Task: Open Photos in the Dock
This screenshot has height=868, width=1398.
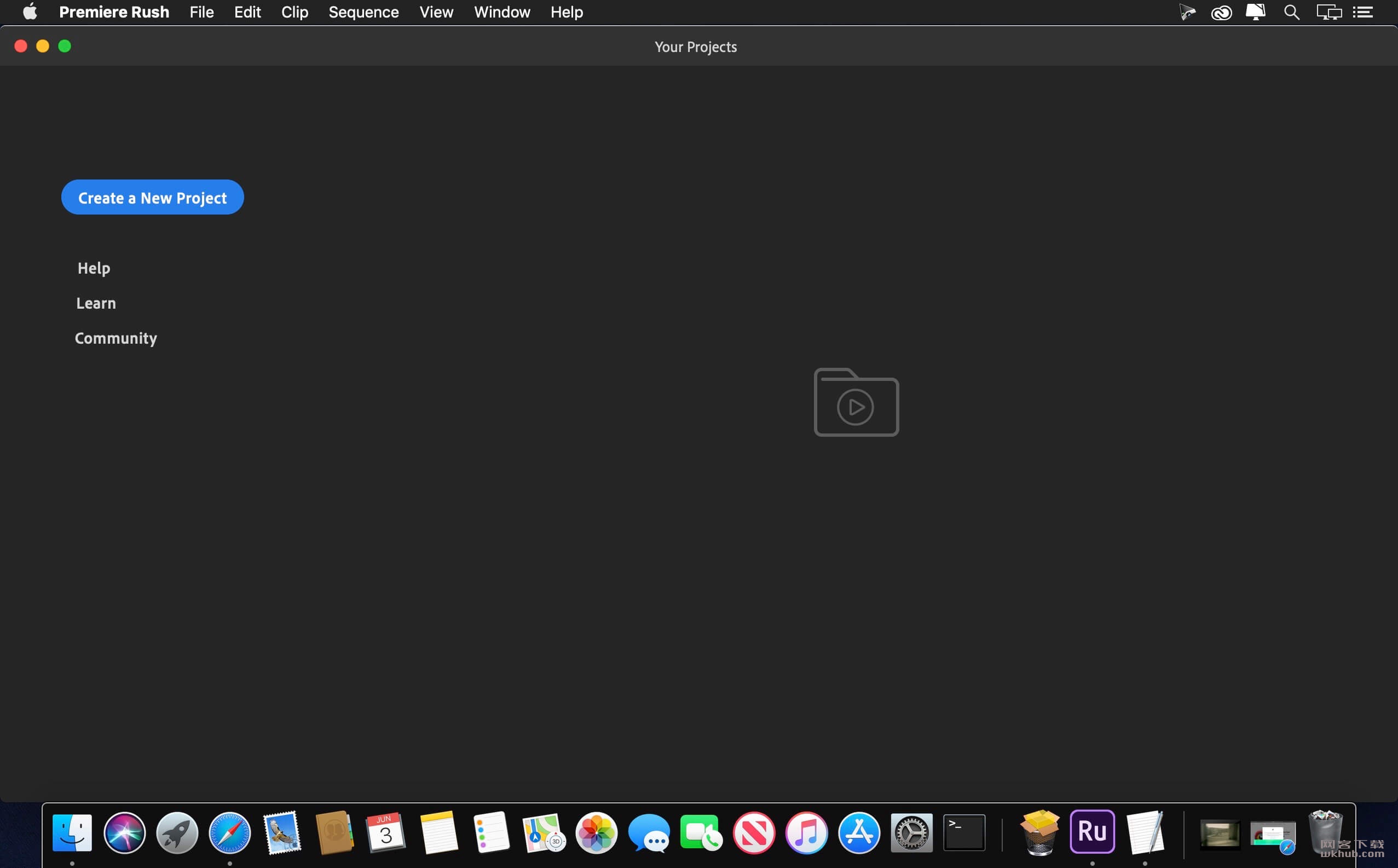Action: [x=597, y=832]
